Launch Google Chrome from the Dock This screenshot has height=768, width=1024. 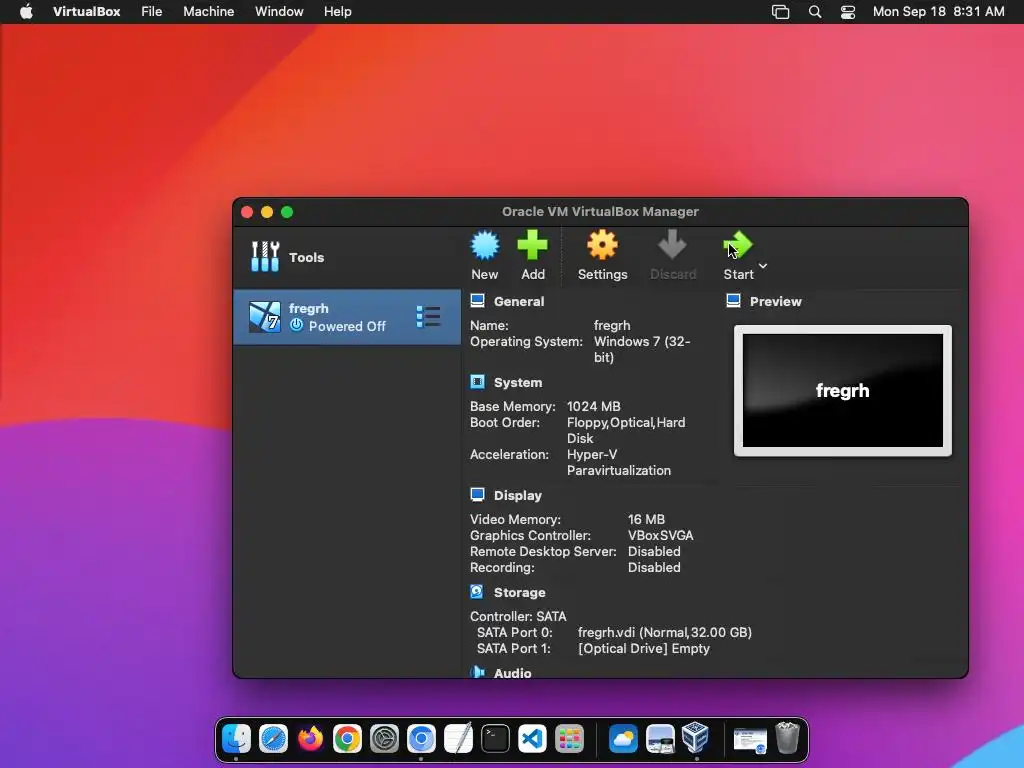point(347,739)
